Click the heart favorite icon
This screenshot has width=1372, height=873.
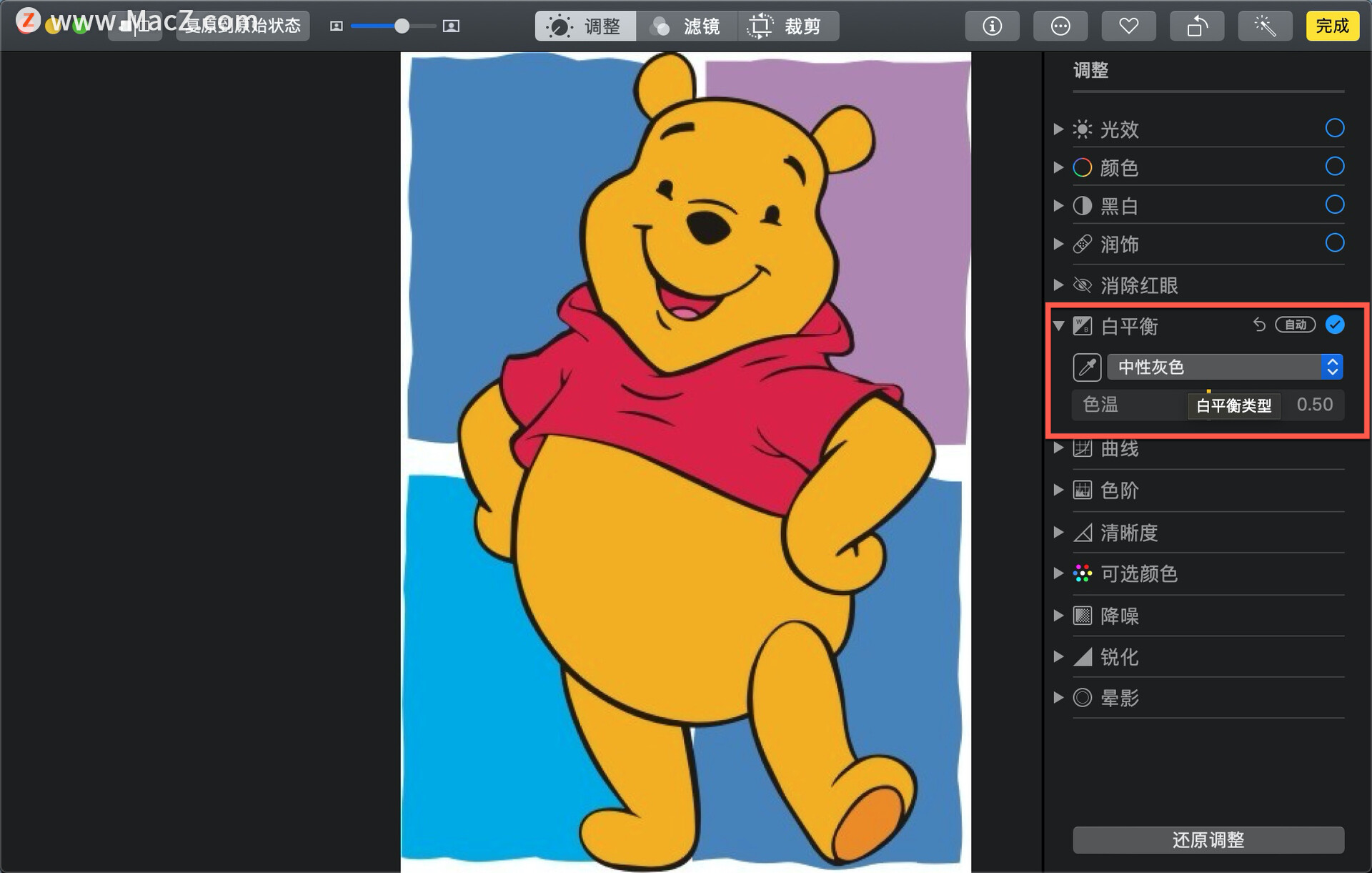1128,26
